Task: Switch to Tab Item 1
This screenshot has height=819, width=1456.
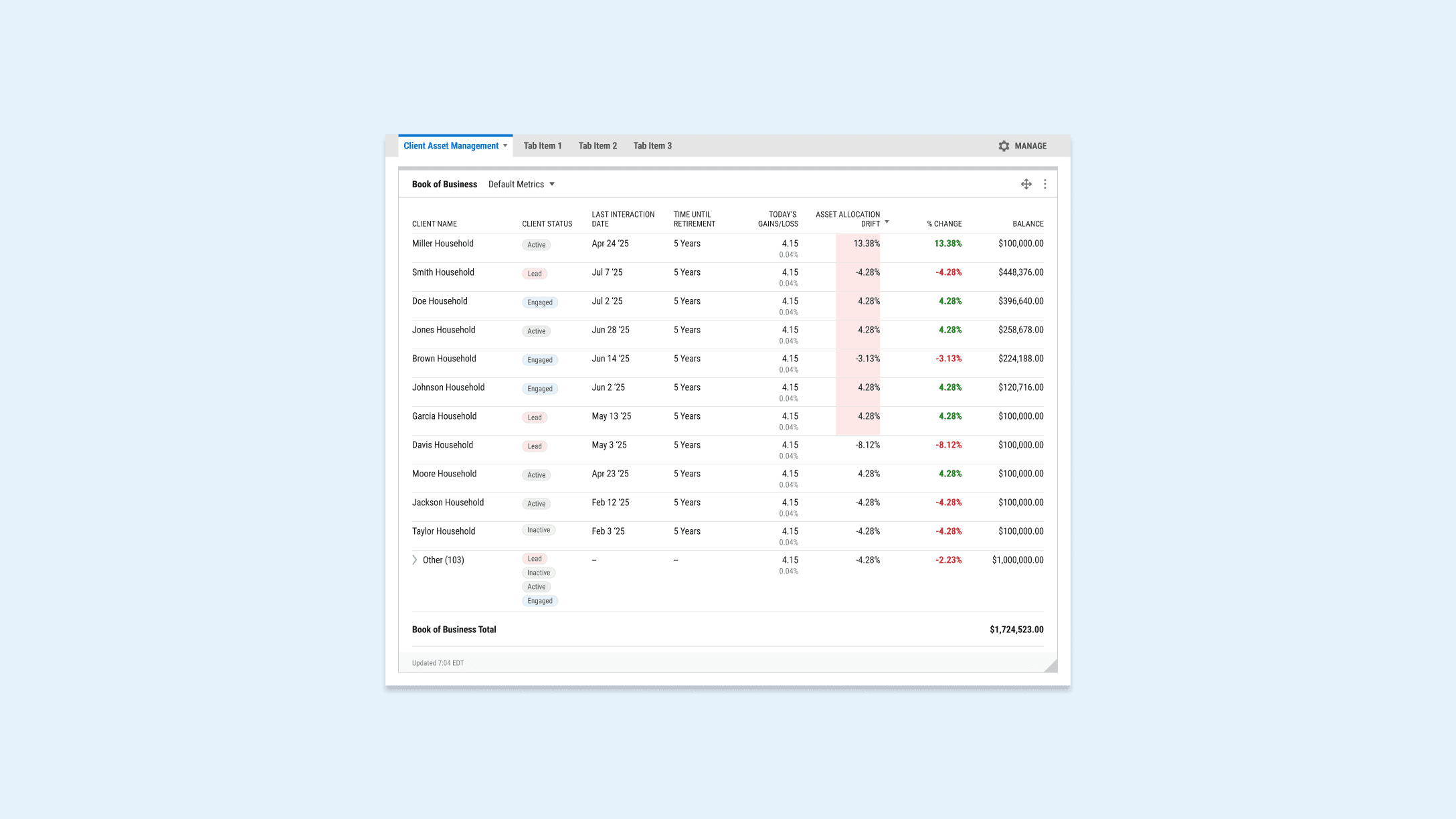Action: (543, 146)
